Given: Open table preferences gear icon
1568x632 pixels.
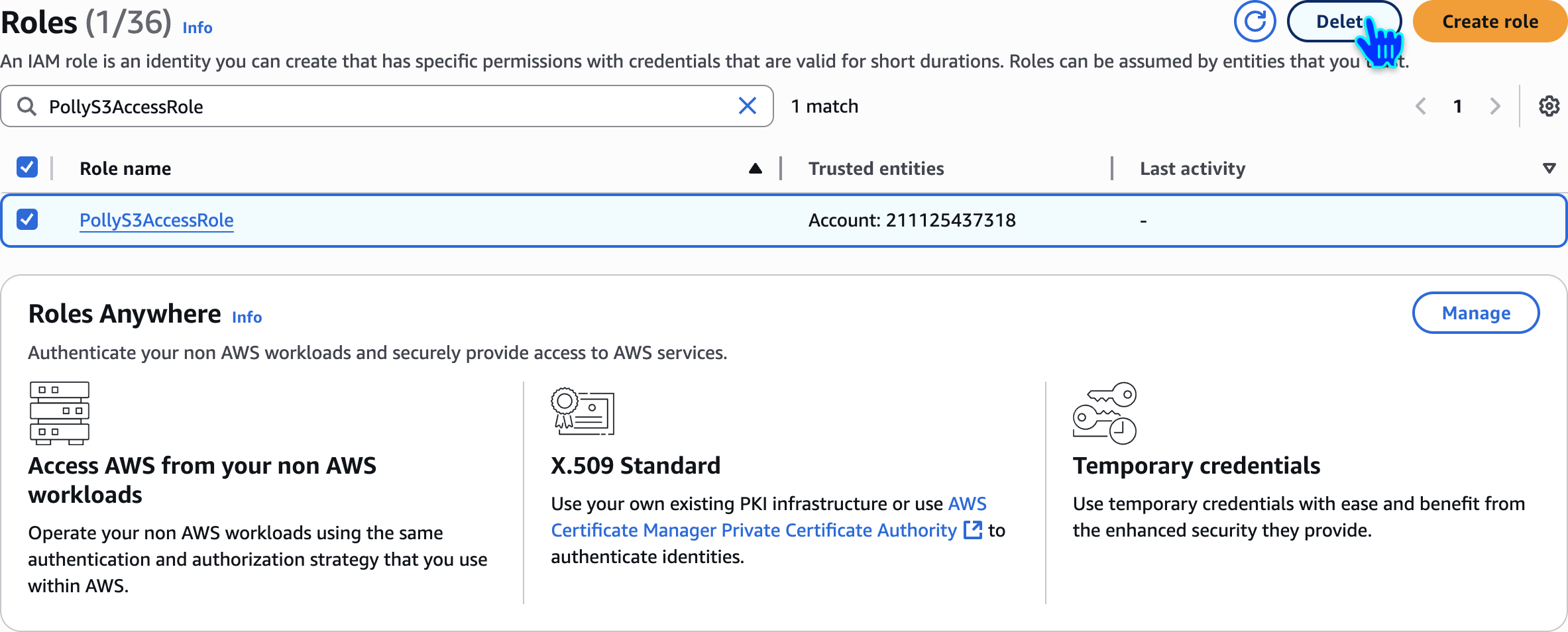Looking at the screenshot, I should pos(1549,106).
